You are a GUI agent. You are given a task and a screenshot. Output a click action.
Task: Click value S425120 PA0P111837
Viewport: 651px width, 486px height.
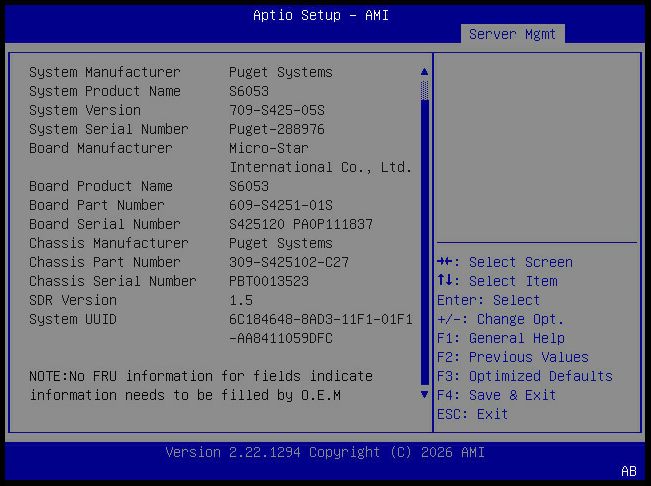point(301,224)
